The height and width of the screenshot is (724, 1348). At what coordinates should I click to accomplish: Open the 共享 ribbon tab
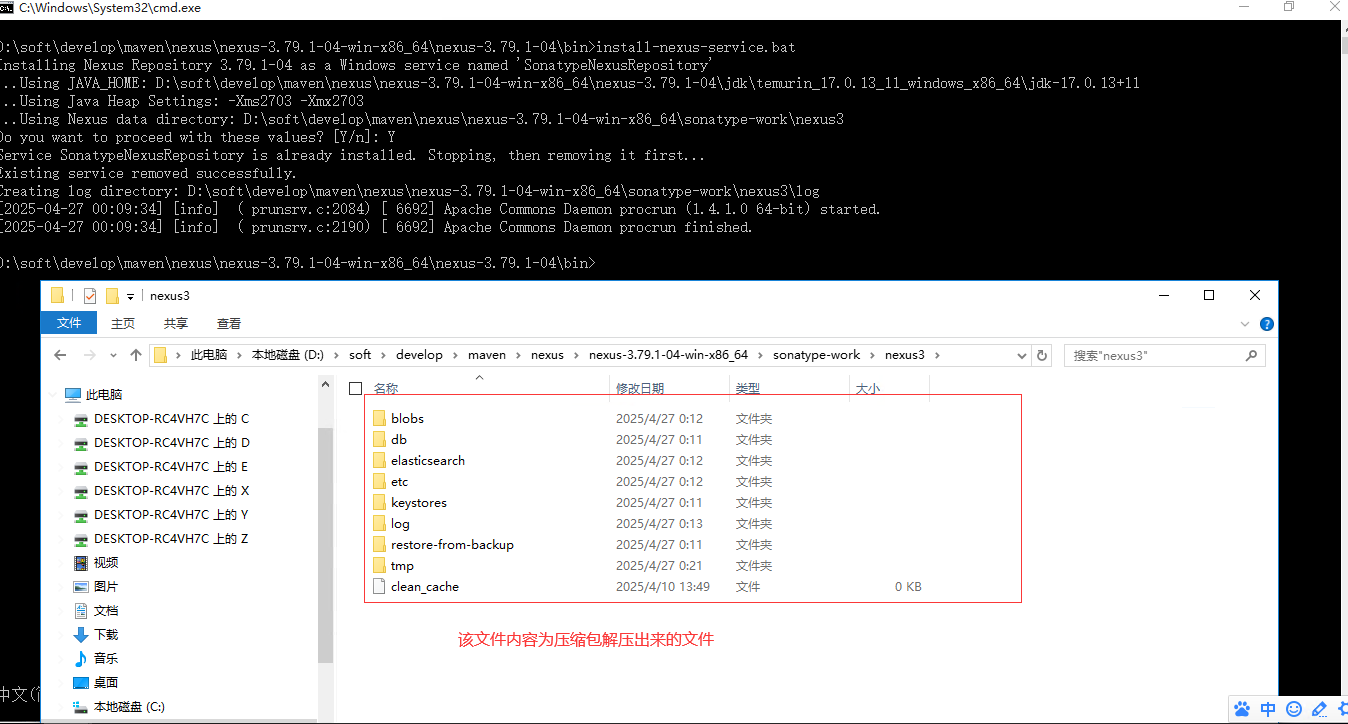[176, 323]
